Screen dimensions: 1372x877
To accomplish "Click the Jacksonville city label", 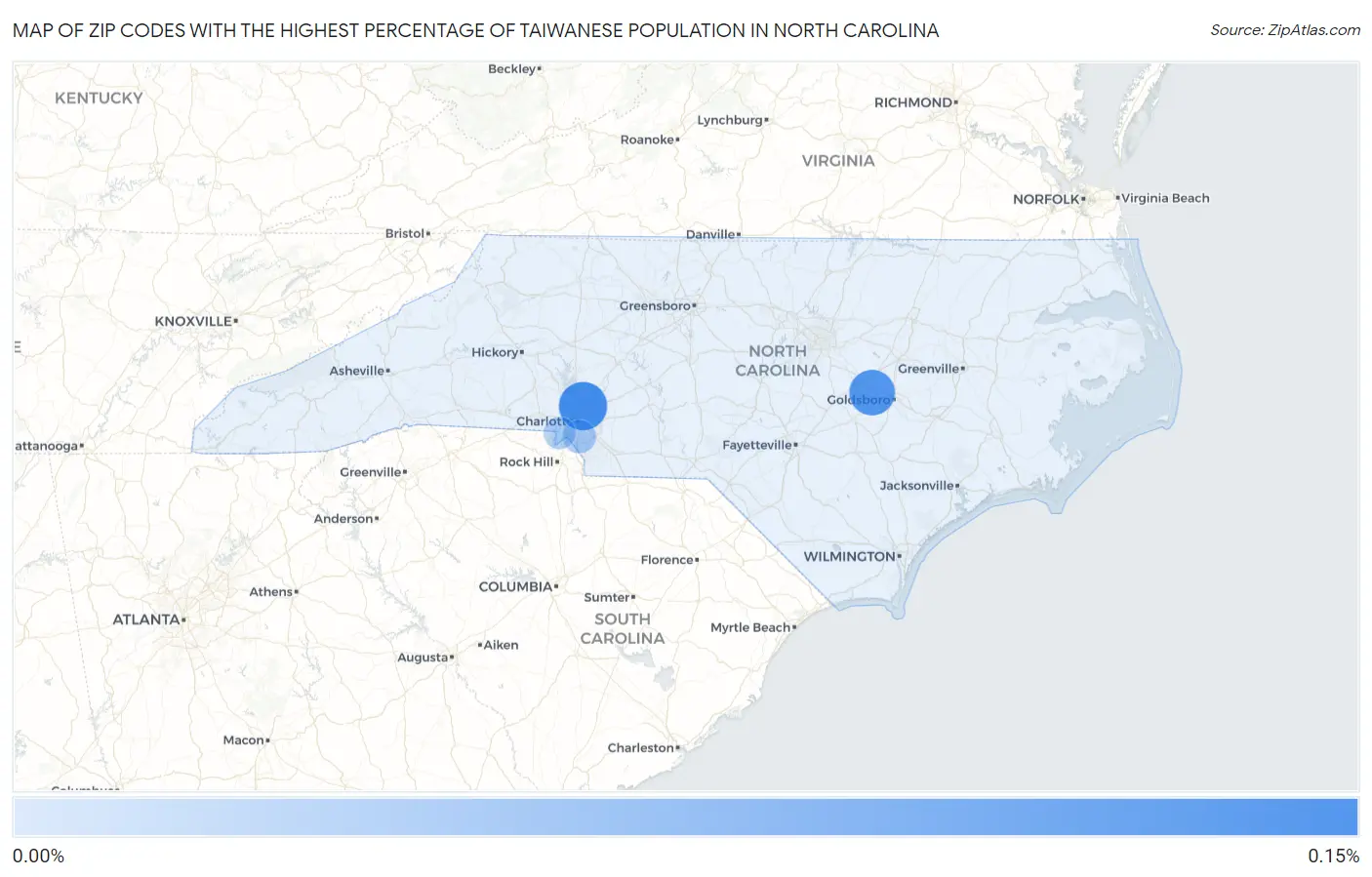I will click(917, 485).
